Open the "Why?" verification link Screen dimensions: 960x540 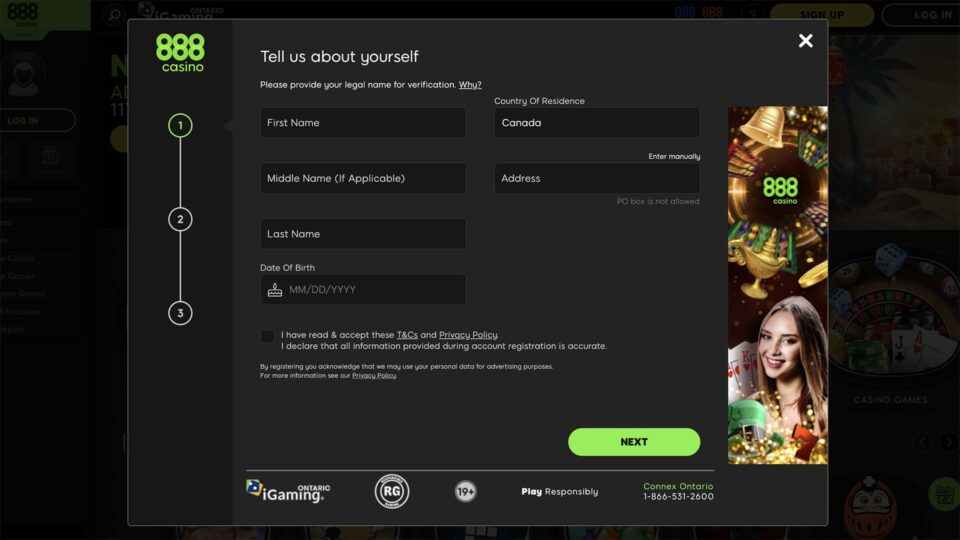pyautogui.click(x=470, y=85)
